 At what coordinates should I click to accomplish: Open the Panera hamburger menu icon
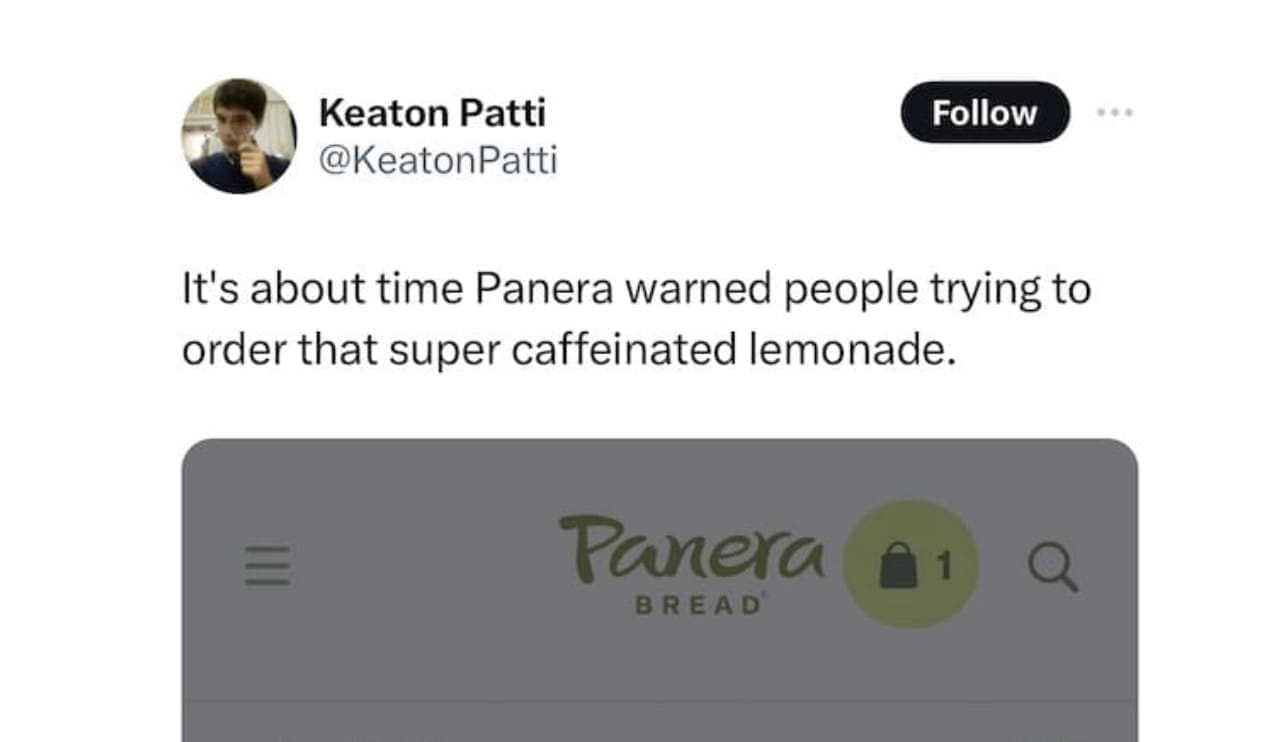[x=267, y=566]
